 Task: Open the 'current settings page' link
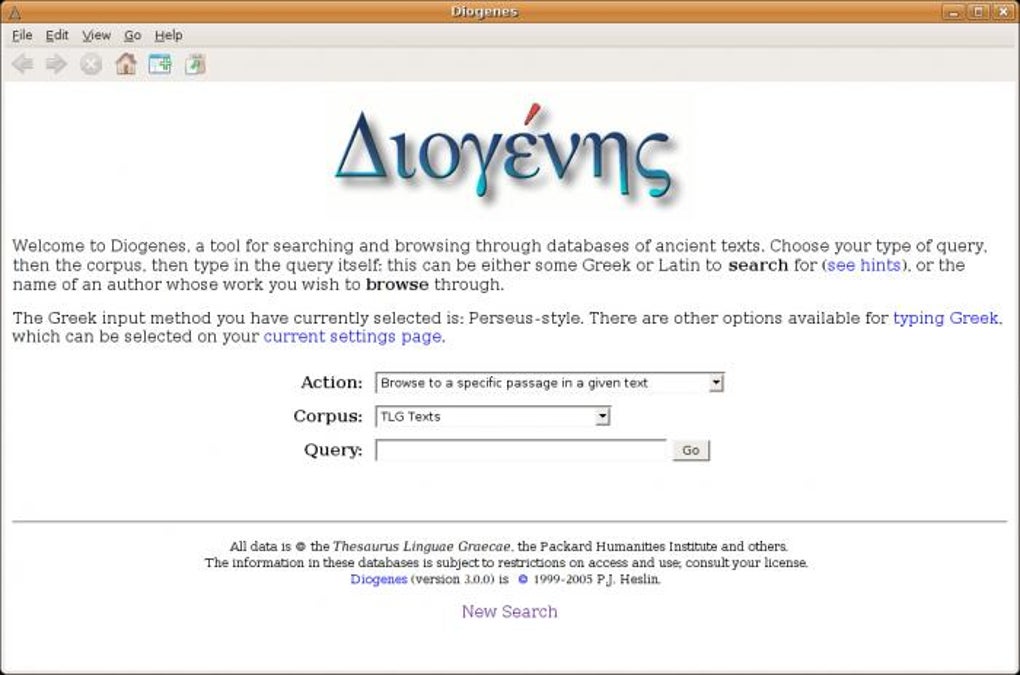click(353, 337)
